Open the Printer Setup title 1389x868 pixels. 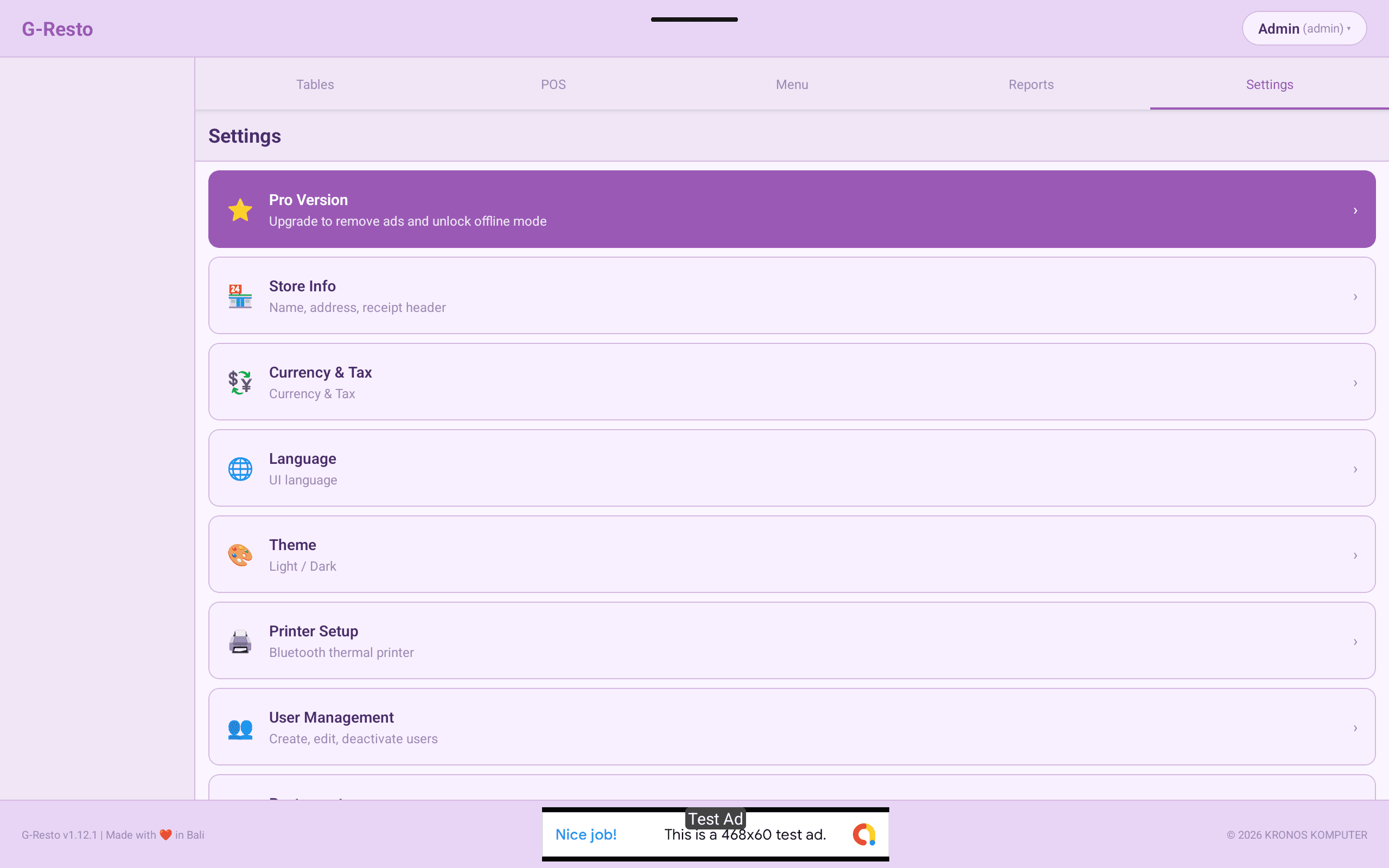pos(314,631)
